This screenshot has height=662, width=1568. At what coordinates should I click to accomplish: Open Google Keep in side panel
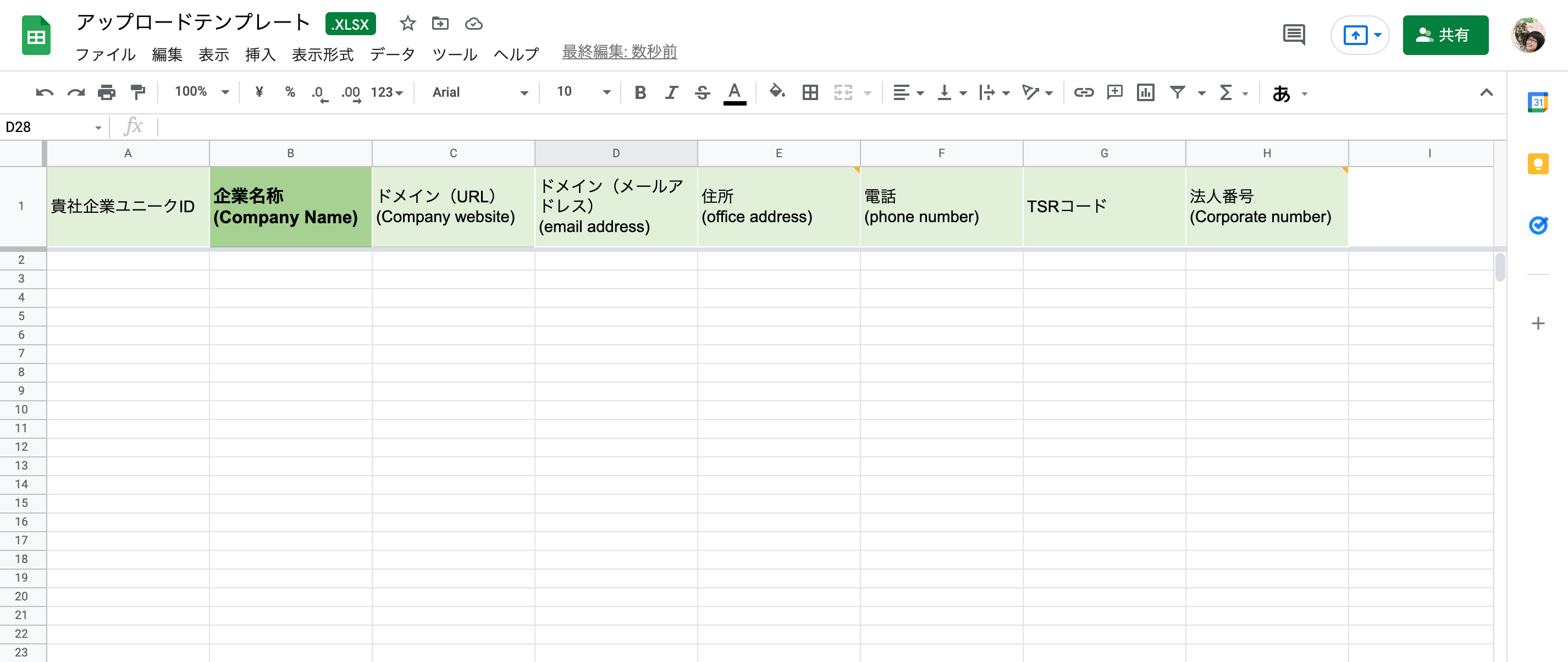(x=1538, y=164)
